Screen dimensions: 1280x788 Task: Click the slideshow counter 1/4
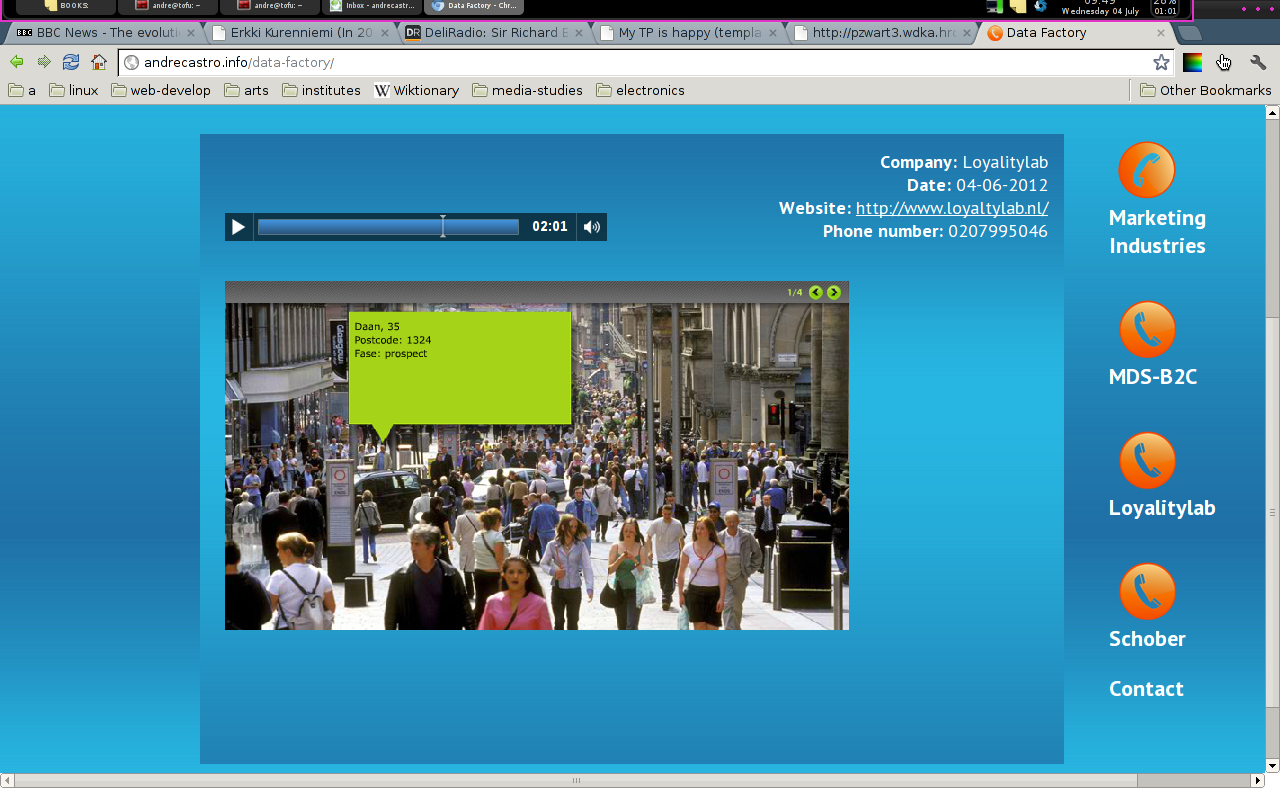[795, 292]
